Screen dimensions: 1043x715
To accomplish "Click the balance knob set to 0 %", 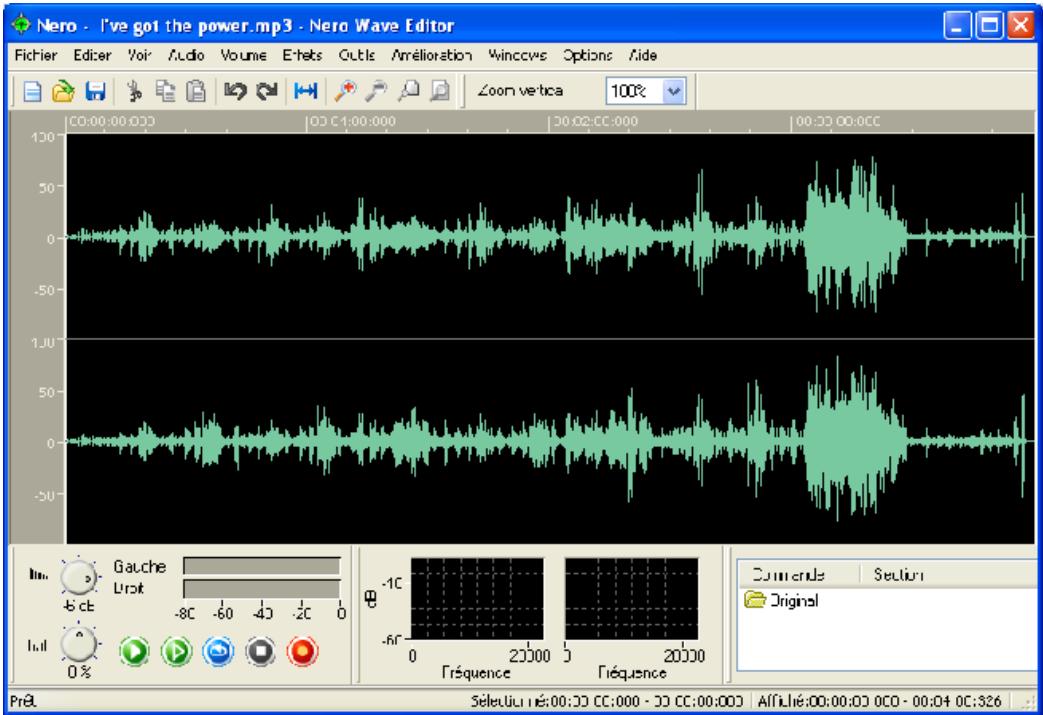I will point(78,643).
